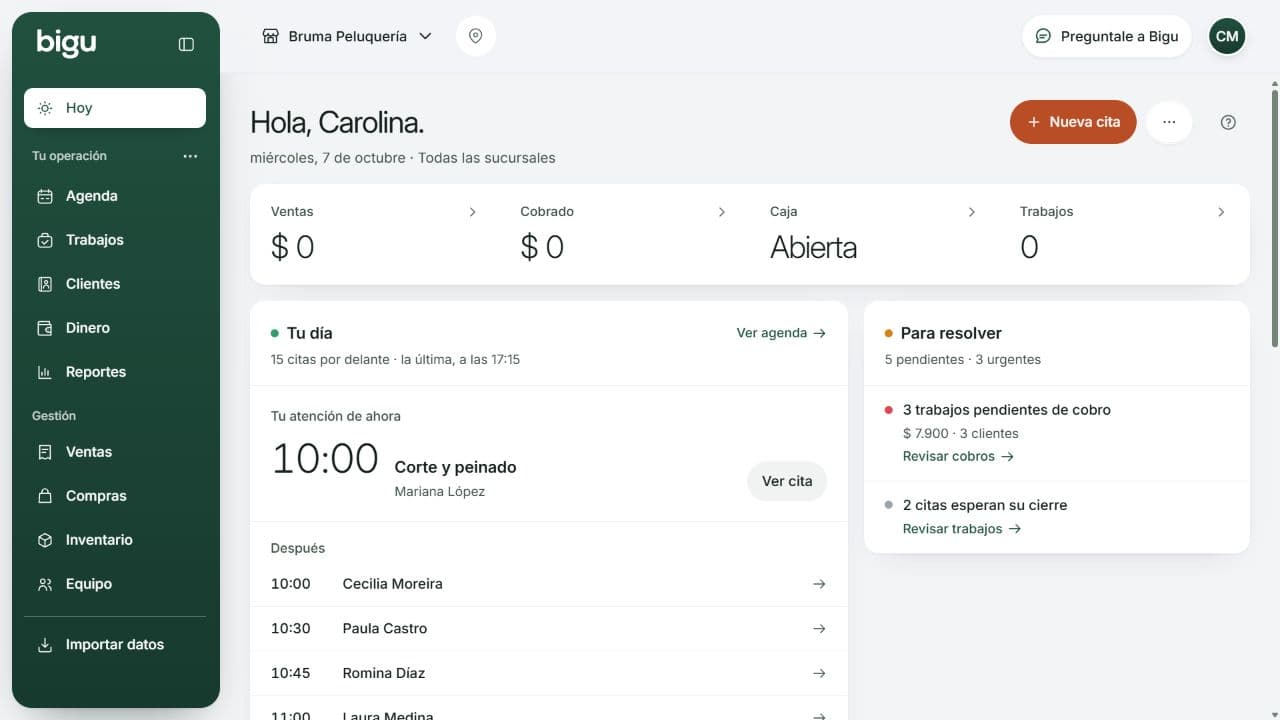The width and height of the screenshot is (1280, 720).
Task: Open Preguntale a Bigu assistant
Action: coord(1106,36)
